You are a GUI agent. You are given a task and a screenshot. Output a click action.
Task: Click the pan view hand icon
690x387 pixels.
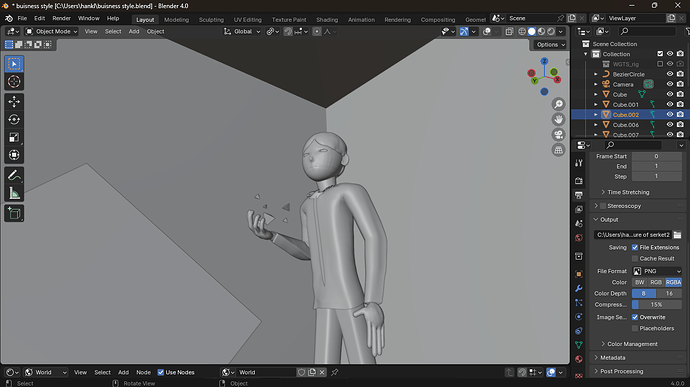[558, 119]
